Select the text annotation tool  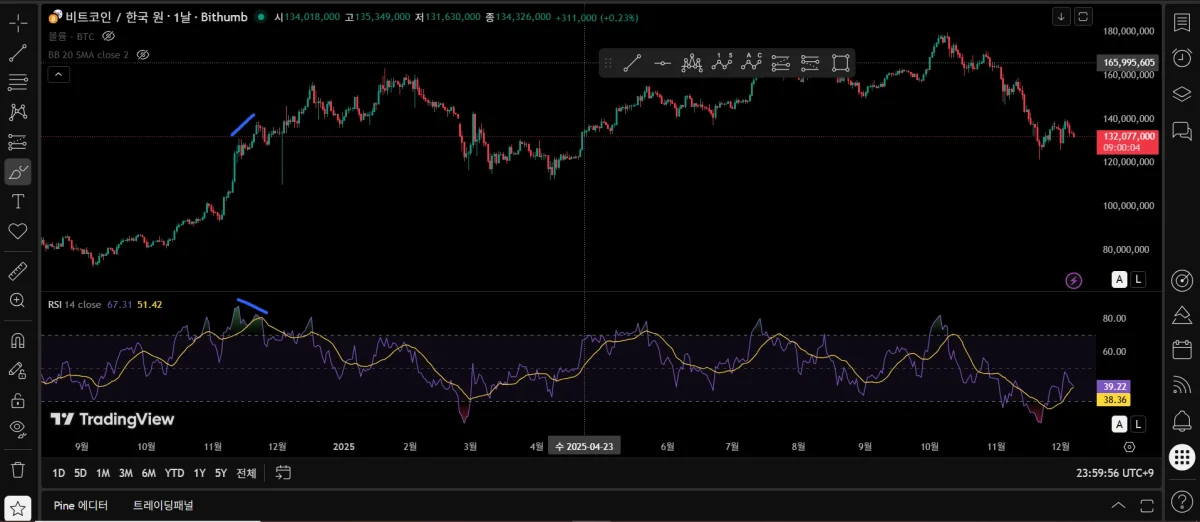[18, 201]
